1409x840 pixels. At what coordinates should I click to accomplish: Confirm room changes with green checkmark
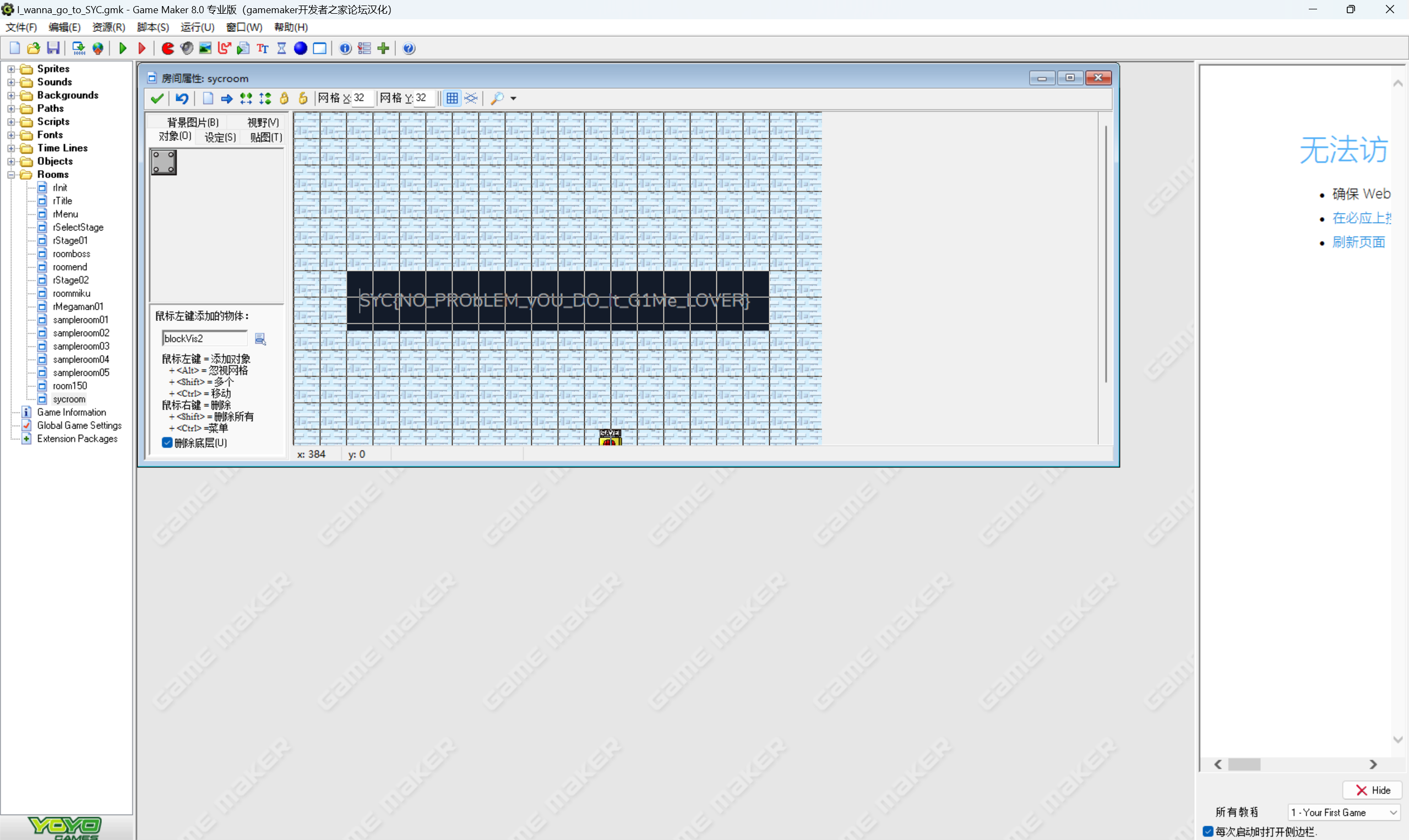click(157, 99)
